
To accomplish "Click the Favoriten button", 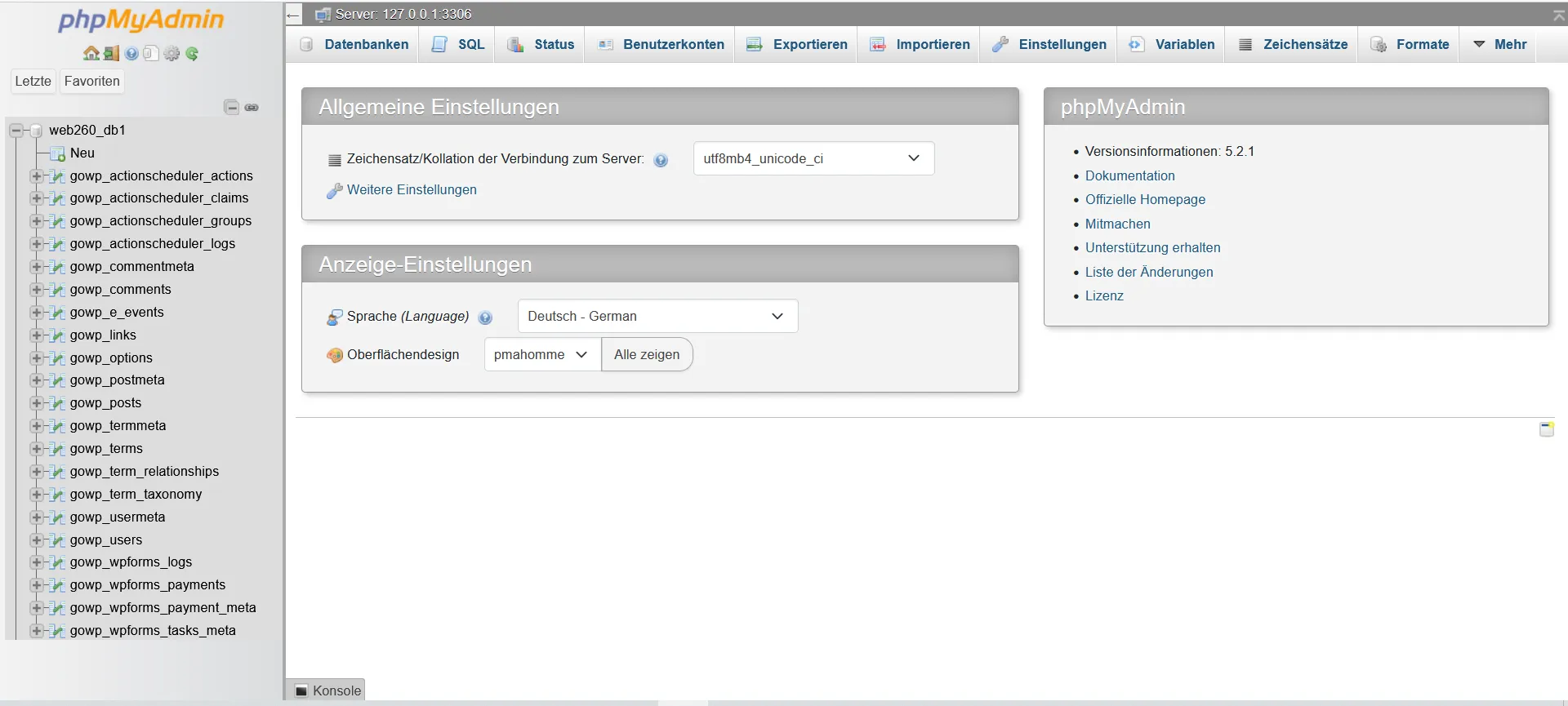I will point(92,82).
